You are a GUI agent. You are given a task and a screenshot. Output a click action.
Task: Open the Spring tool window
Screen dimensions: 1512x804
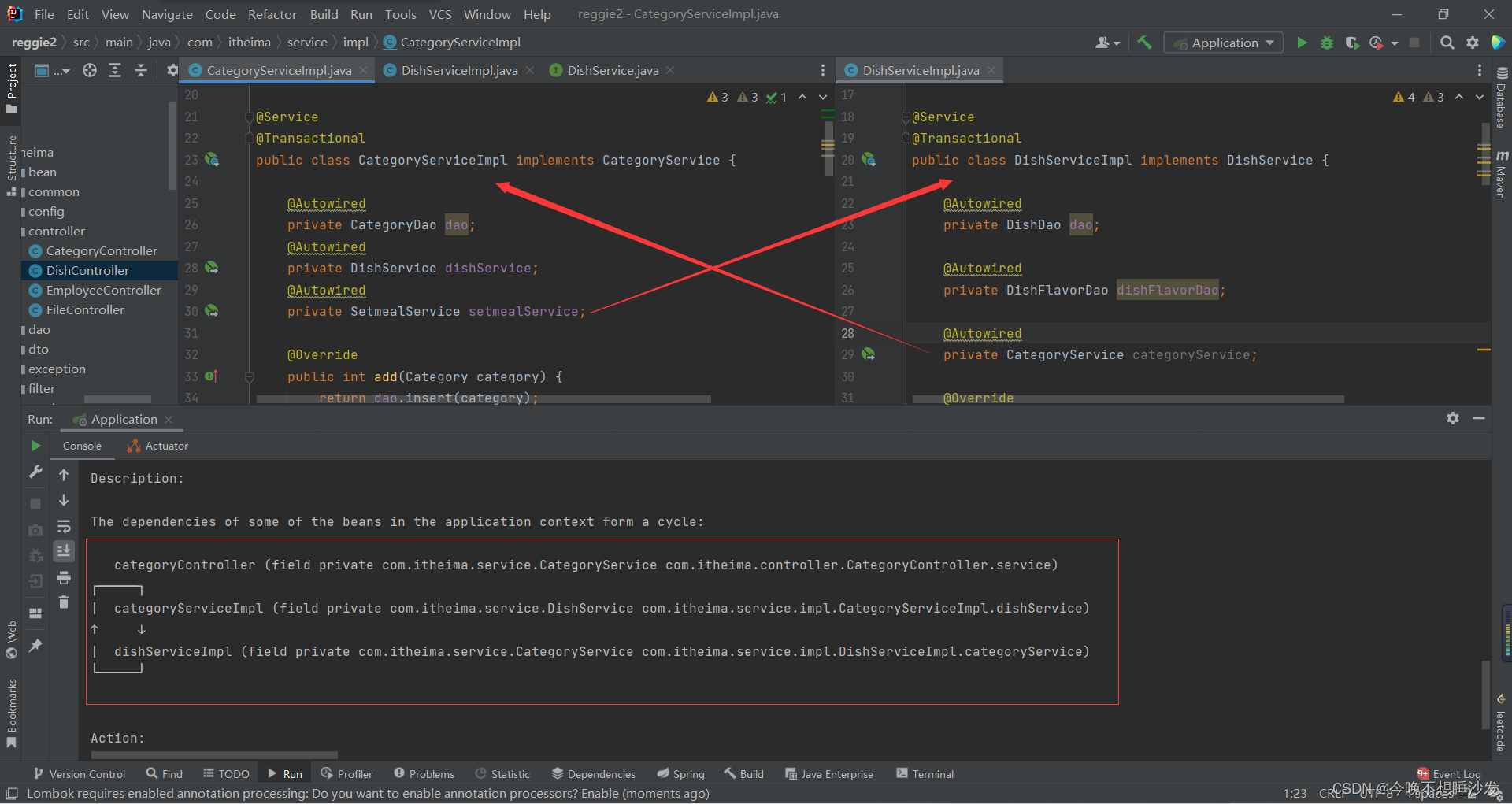point(680,774)
